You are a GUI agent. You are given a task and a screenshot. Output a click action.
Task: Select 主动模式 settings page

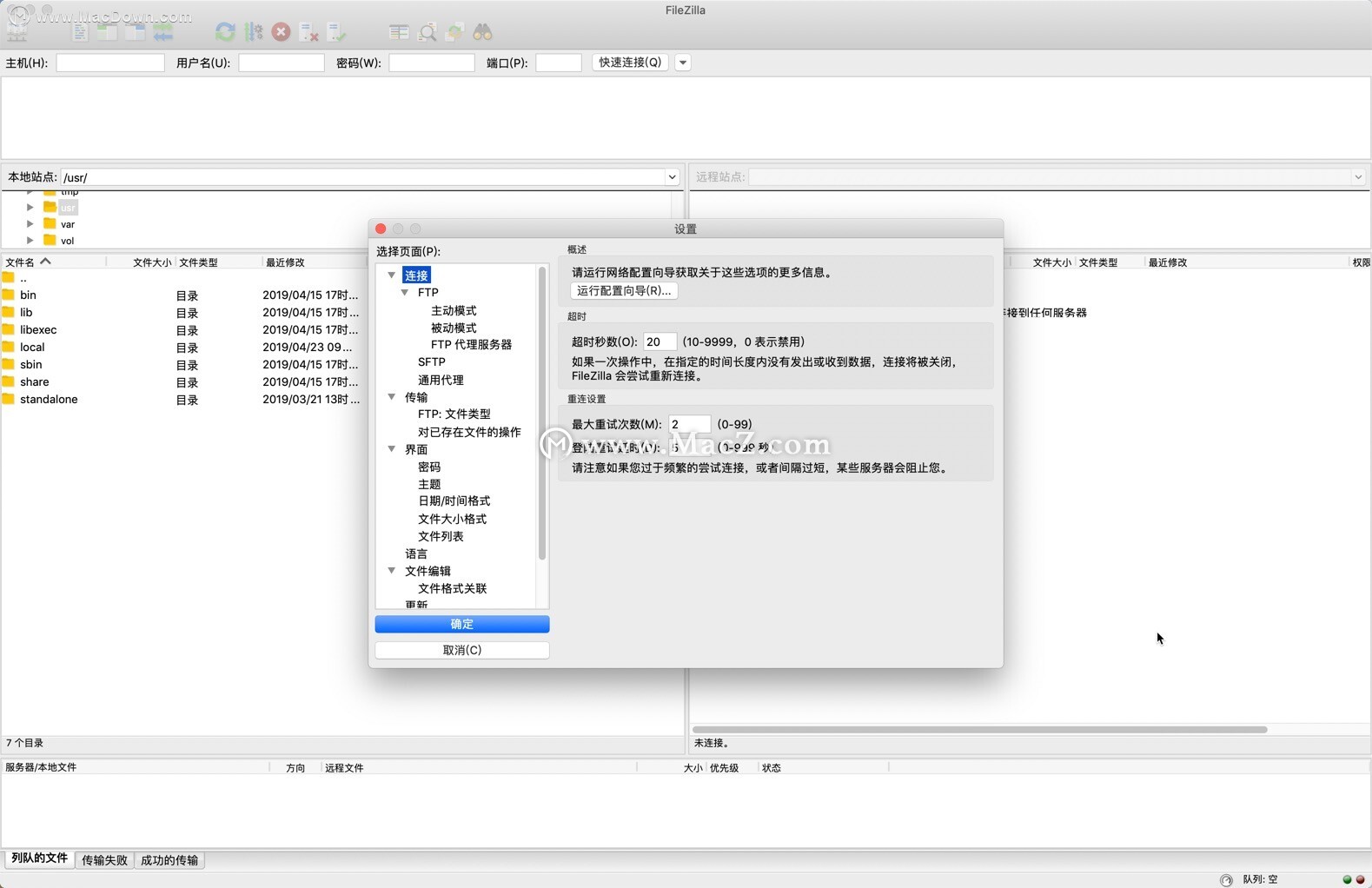[x=454, y=310]
